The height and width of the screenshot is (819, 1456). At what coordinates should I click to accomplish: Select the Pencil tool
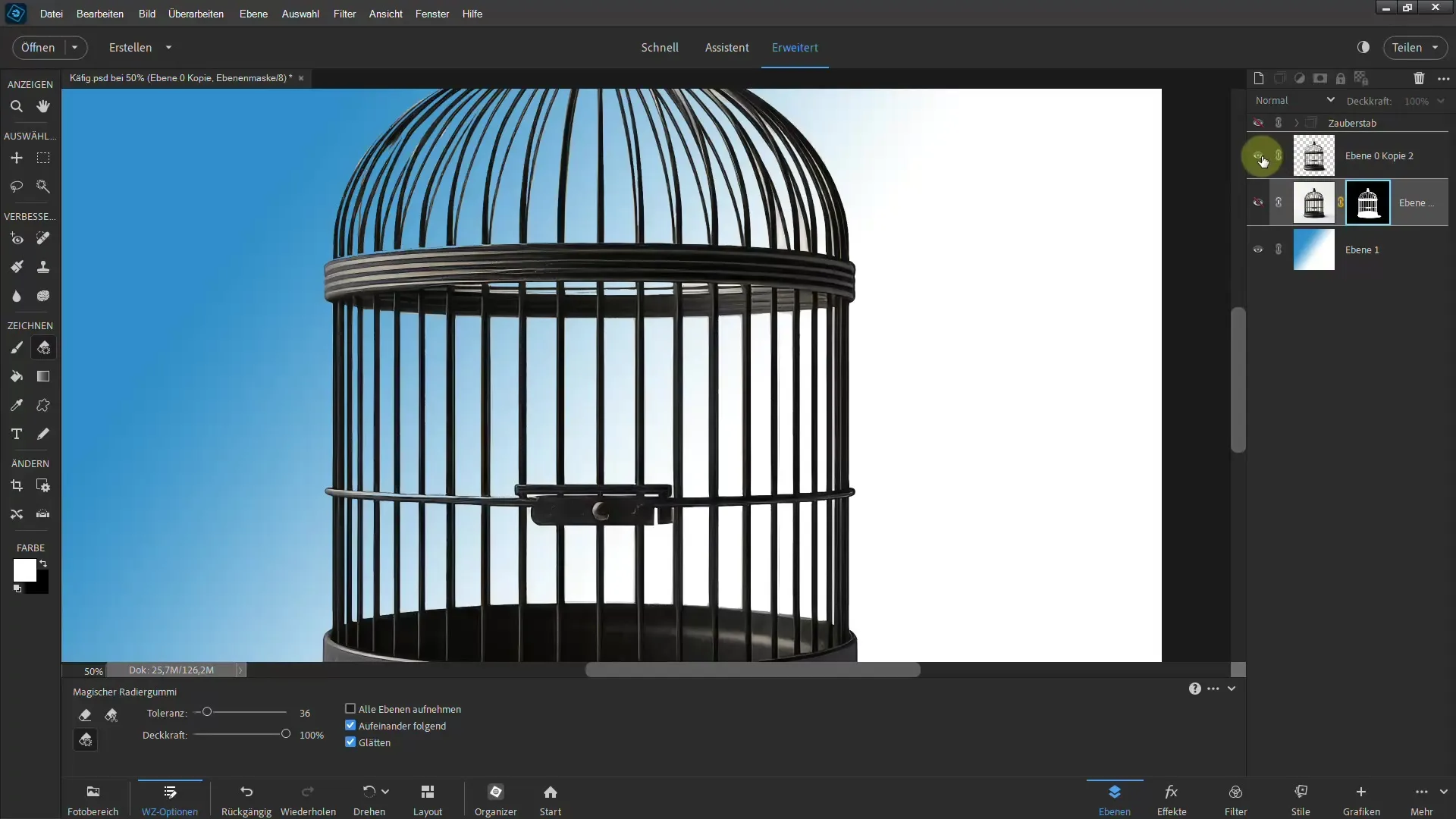pos(43,434)
